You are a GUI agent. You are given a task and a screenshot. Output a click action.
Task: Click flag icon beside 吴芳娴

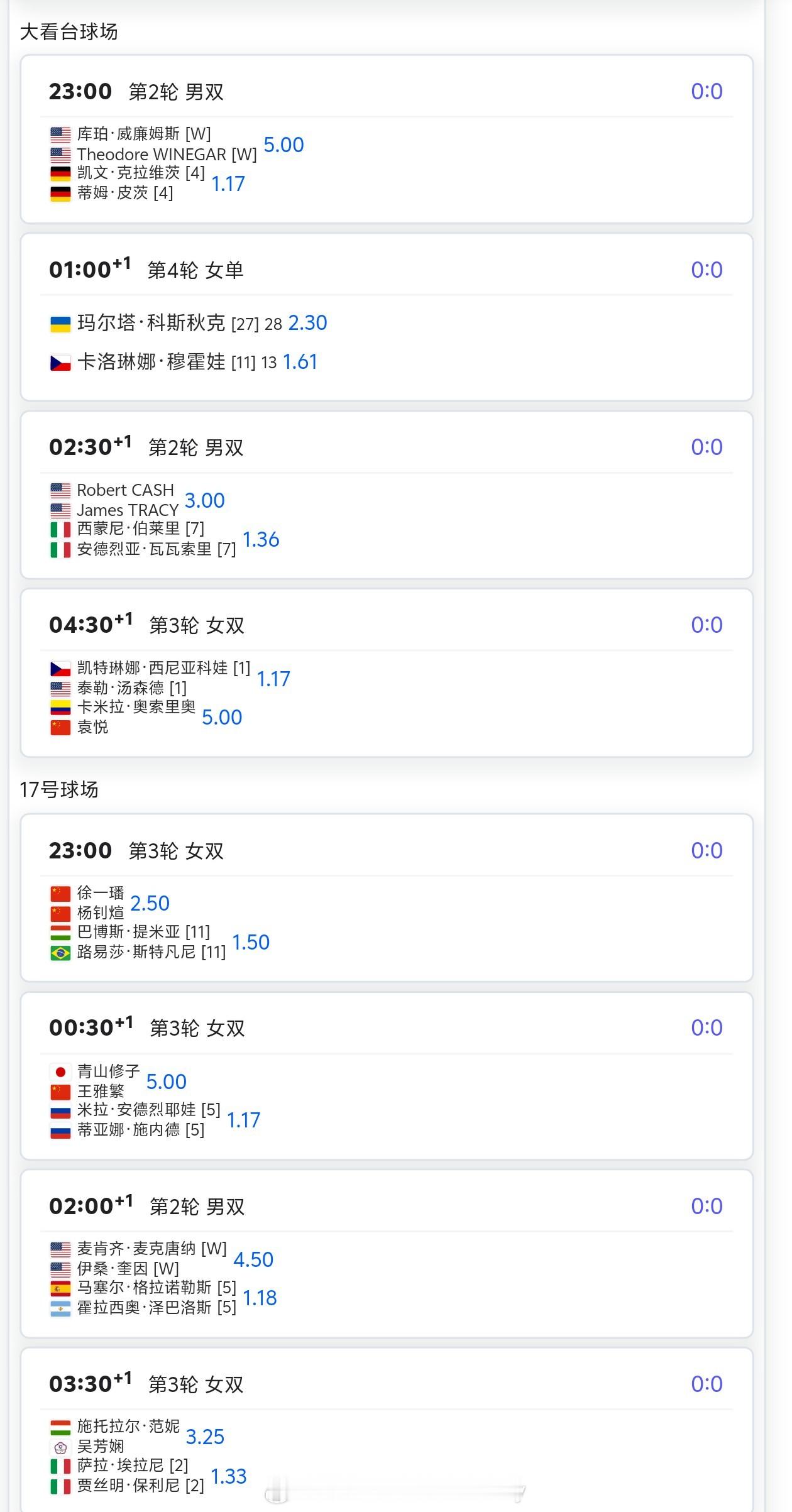click(x=60, y=1447)
